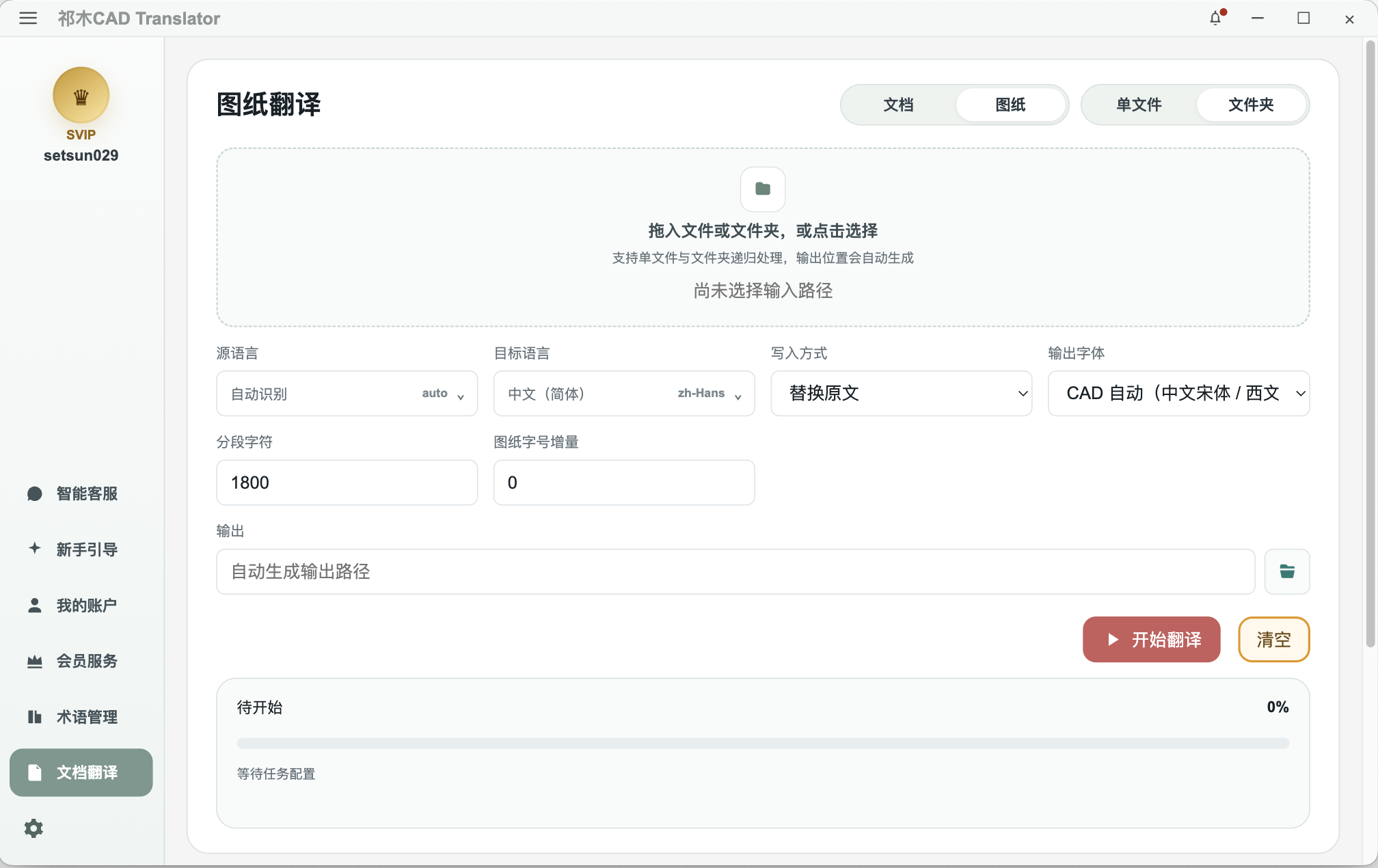Focus the 分段字符 field showing 1800
Screen dimensions: 1378x868
pyautogui.click(x=347, y=483)
